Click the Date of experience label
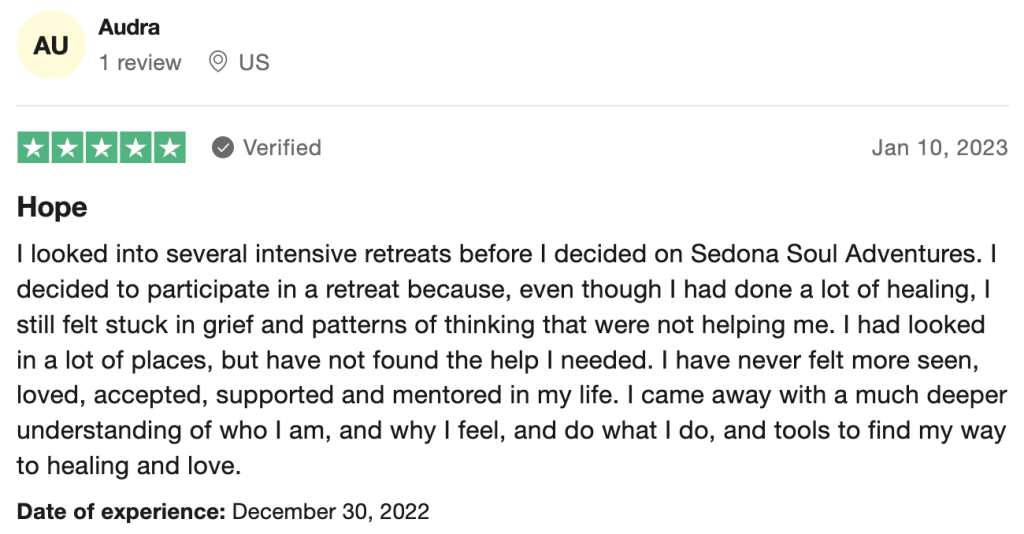 click(121, 511)
